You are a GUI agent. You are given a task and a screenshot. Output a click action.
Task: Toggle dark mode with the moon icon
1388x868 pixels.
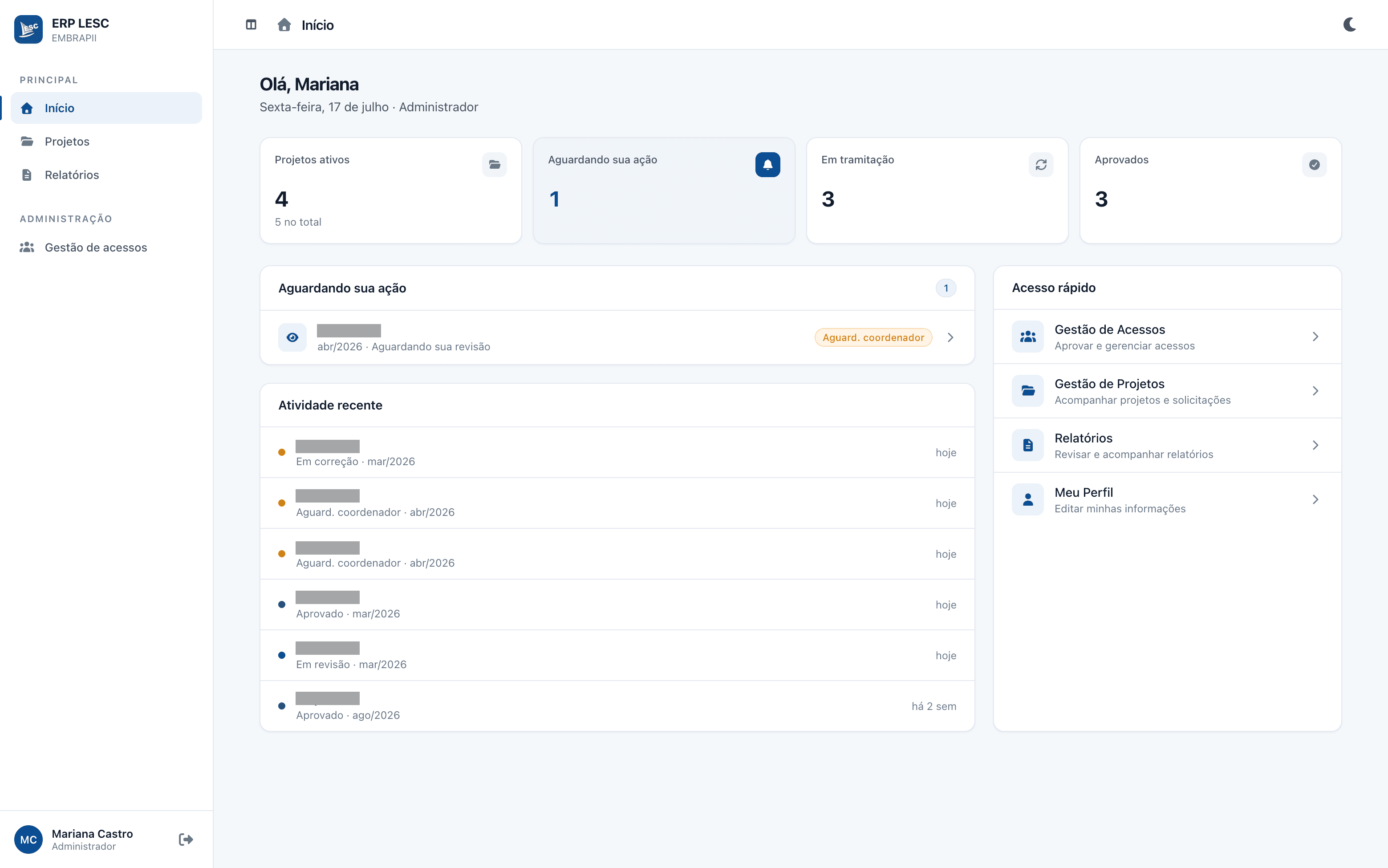click(x=1350, y=24)
